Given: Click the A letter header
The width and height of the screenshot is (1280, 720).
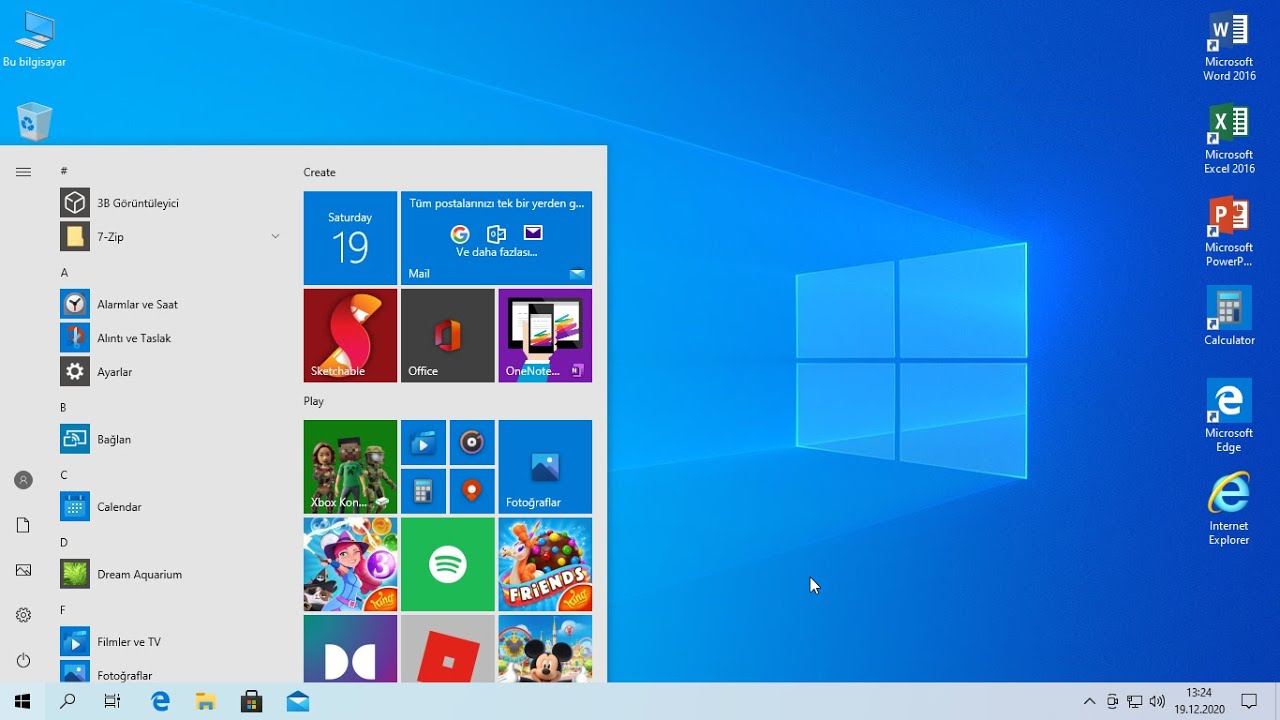Looking at the screenshot, I should click(64, 272).
